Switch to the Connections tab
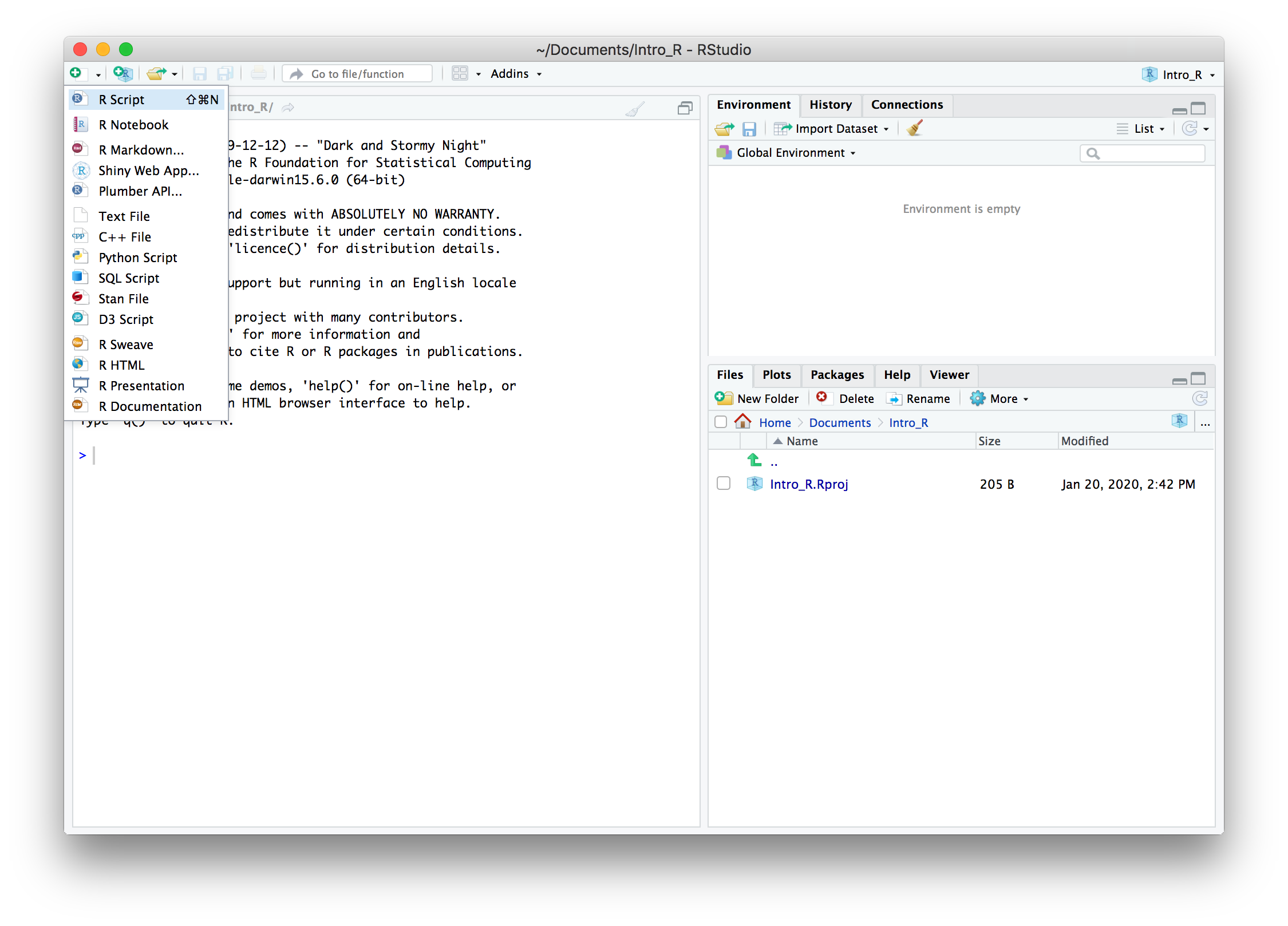The image size is (1288, 926). pyautogui.click(x=907, y=105)
